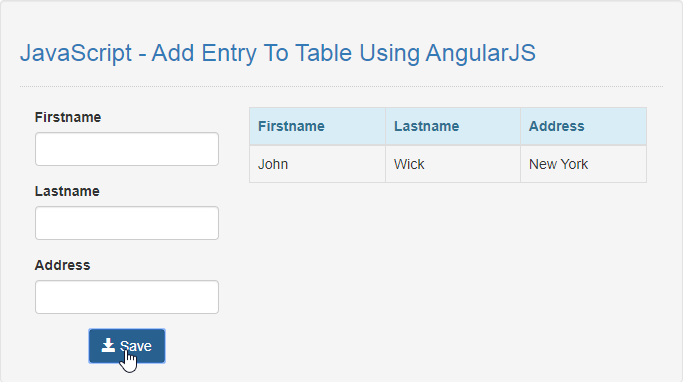683x382 pixels.
Task: Click the Address column header
Action: pos(584,126)
